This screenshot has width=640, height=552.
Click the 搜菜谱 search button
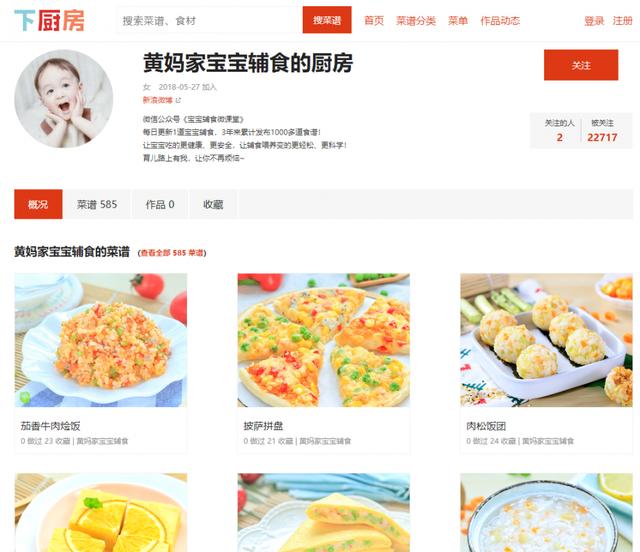(x=327, y=20)
